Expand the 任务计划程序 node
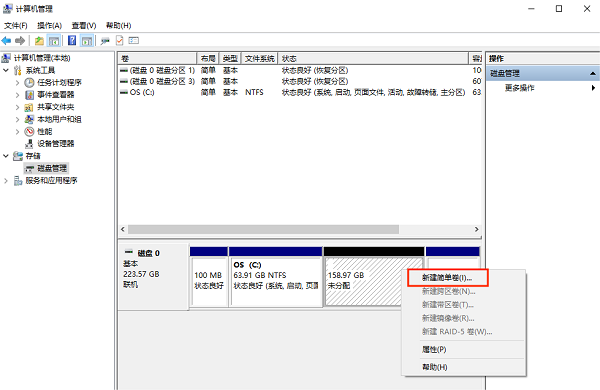600x390 pixels. coord(18,83)
